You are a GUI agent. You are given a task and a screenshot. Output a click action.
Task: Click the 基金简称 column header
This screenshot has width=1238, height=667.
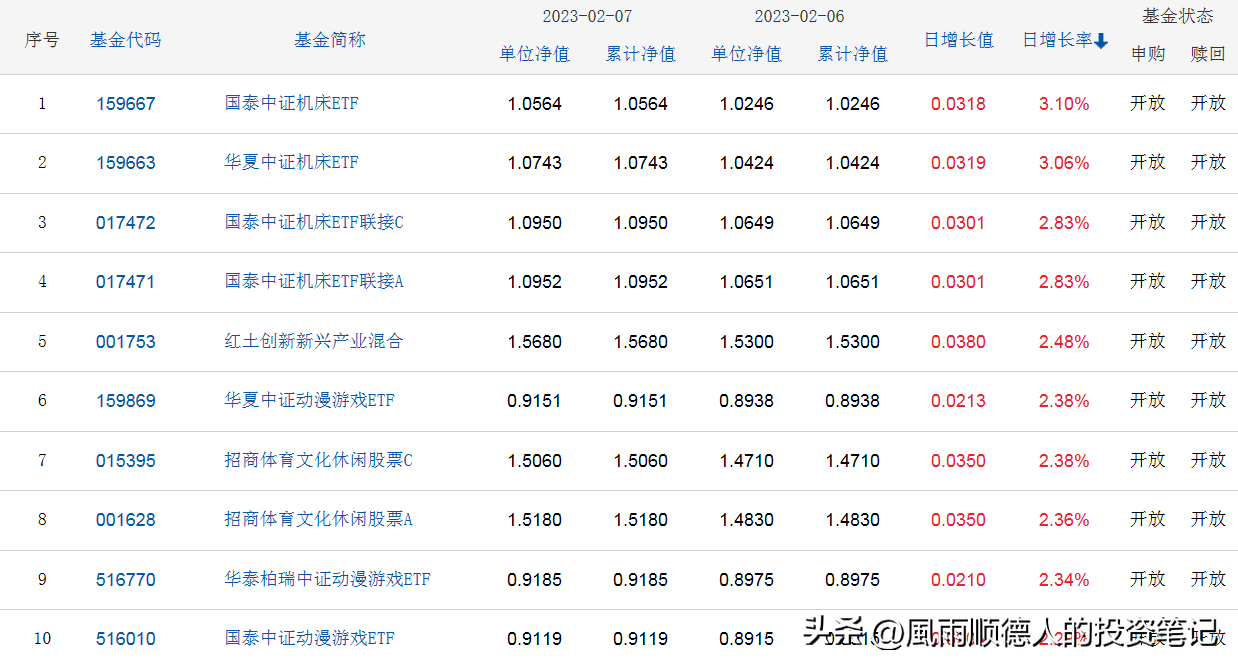[330, 40]
